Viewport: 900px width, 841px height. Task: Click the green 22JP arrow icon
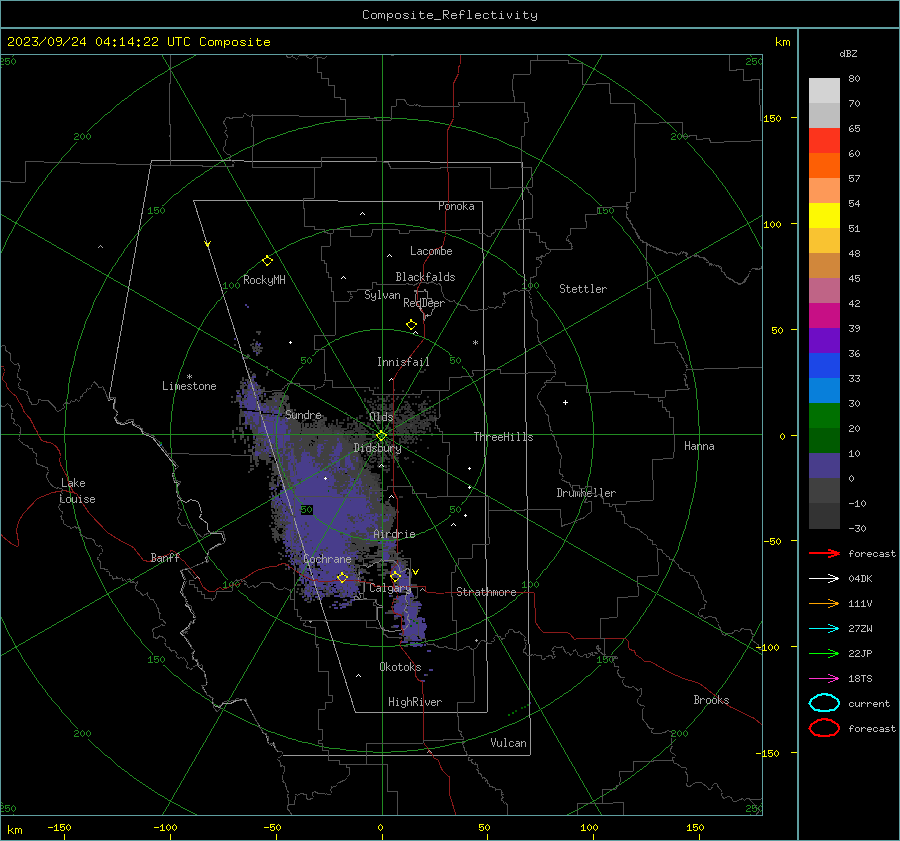824,653
